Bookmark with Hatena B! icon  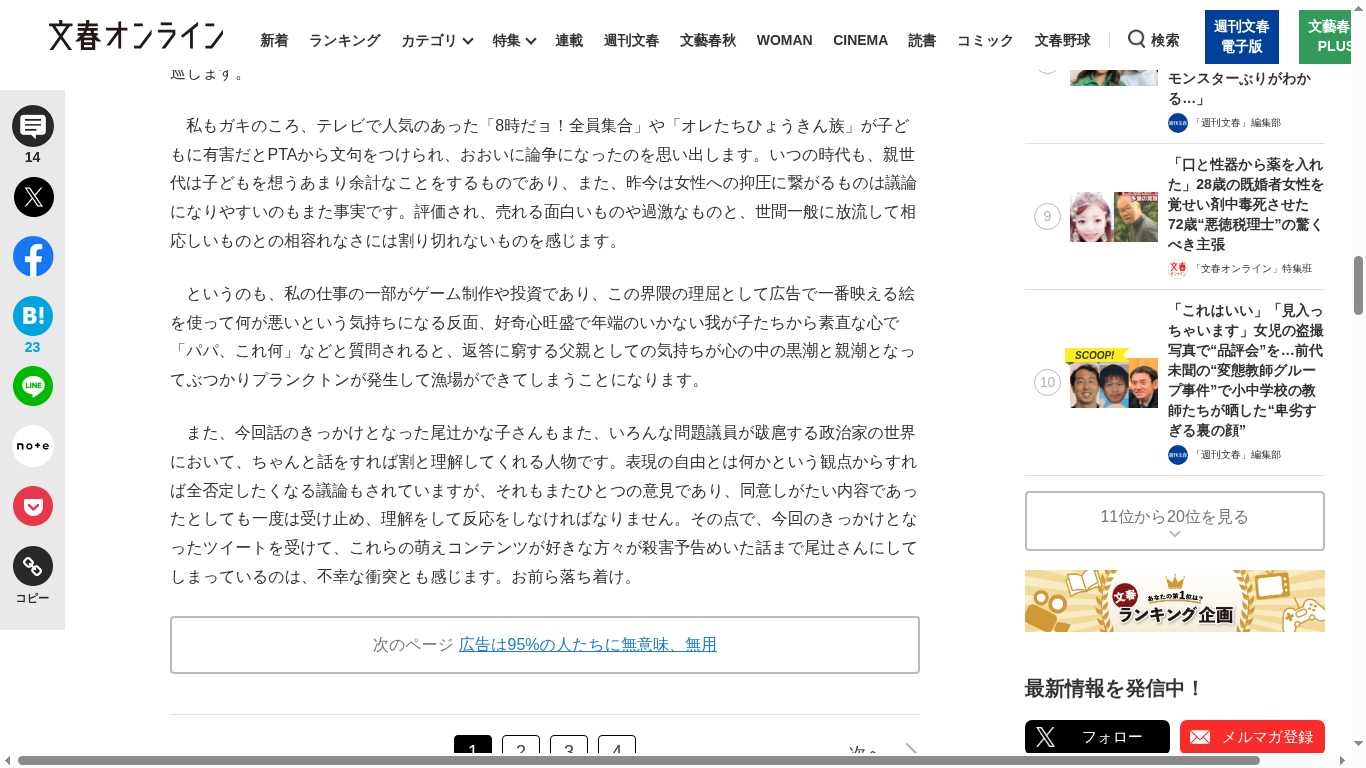(x=33, y=316)
